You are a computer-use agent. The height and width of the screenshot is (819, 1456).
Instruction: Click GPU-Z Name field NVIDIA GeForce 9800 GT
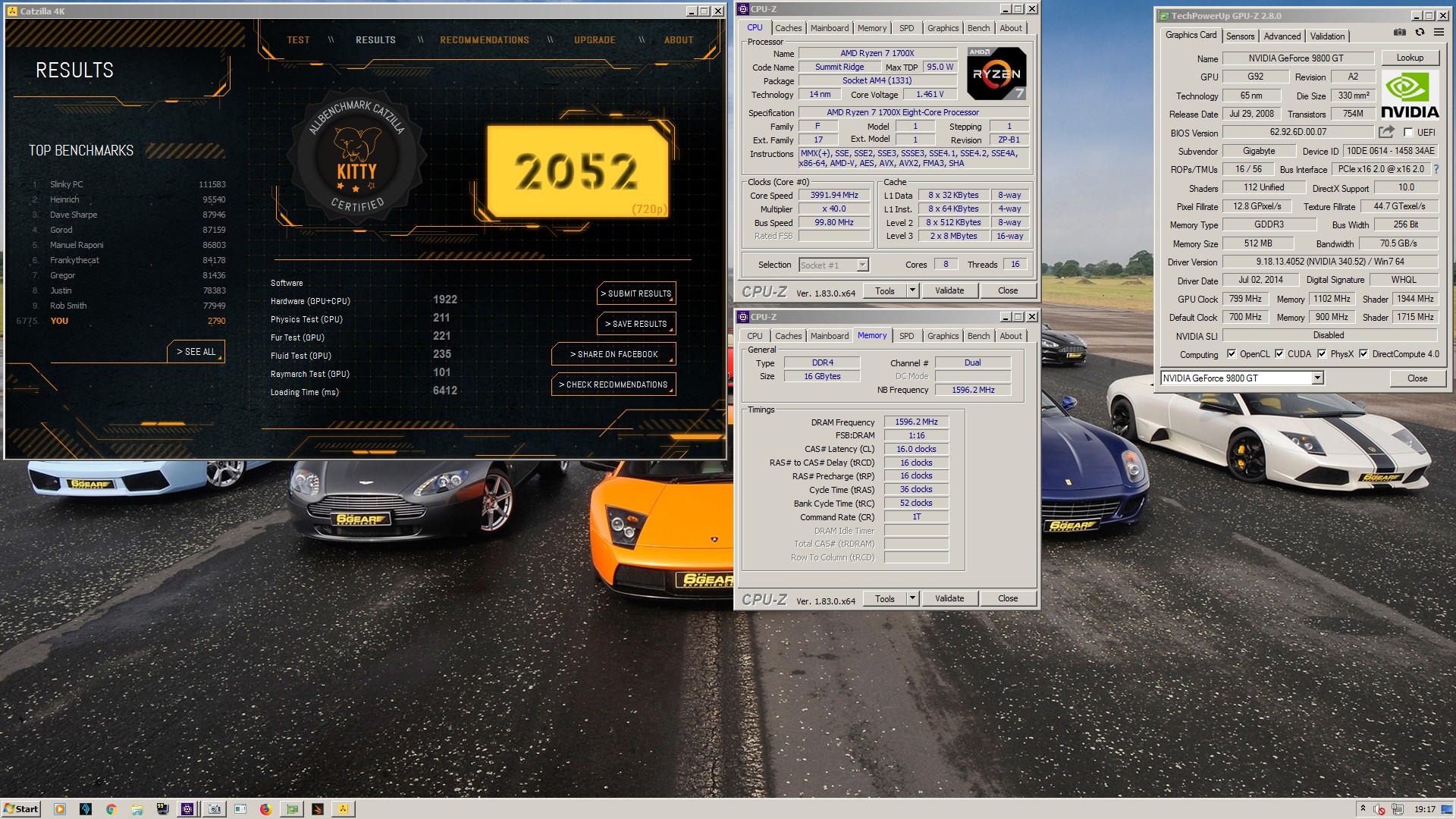(1298, 58)
